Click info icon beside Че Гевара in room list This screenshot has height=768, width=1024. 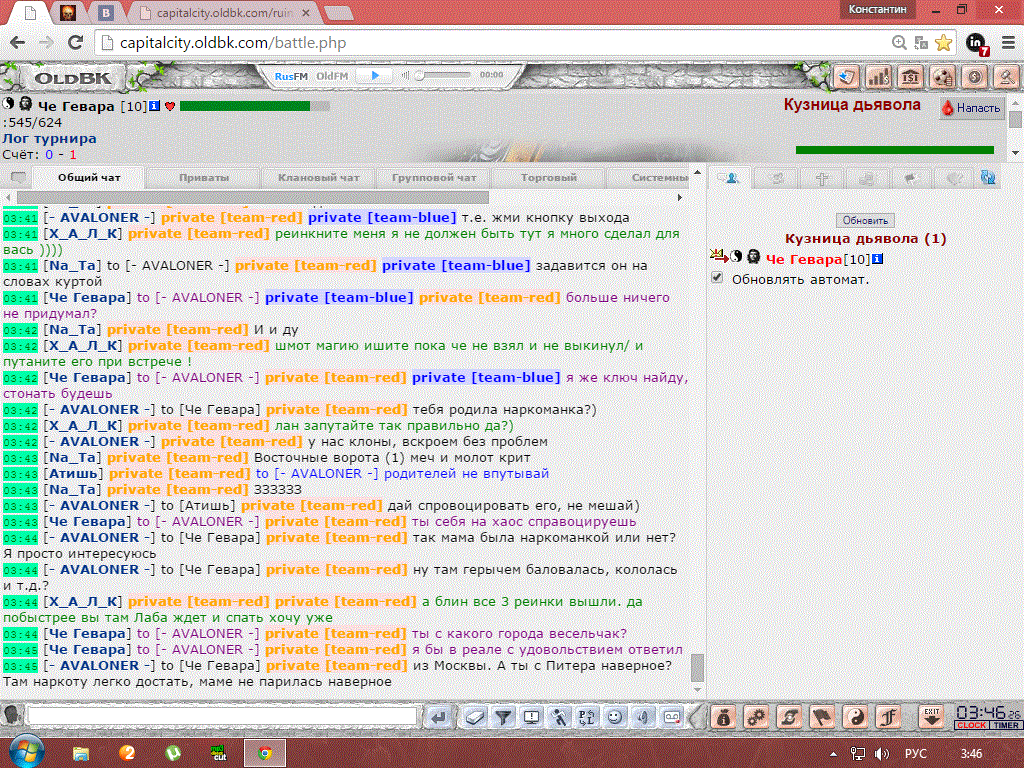pyautogui.click(x=878, y=259)
